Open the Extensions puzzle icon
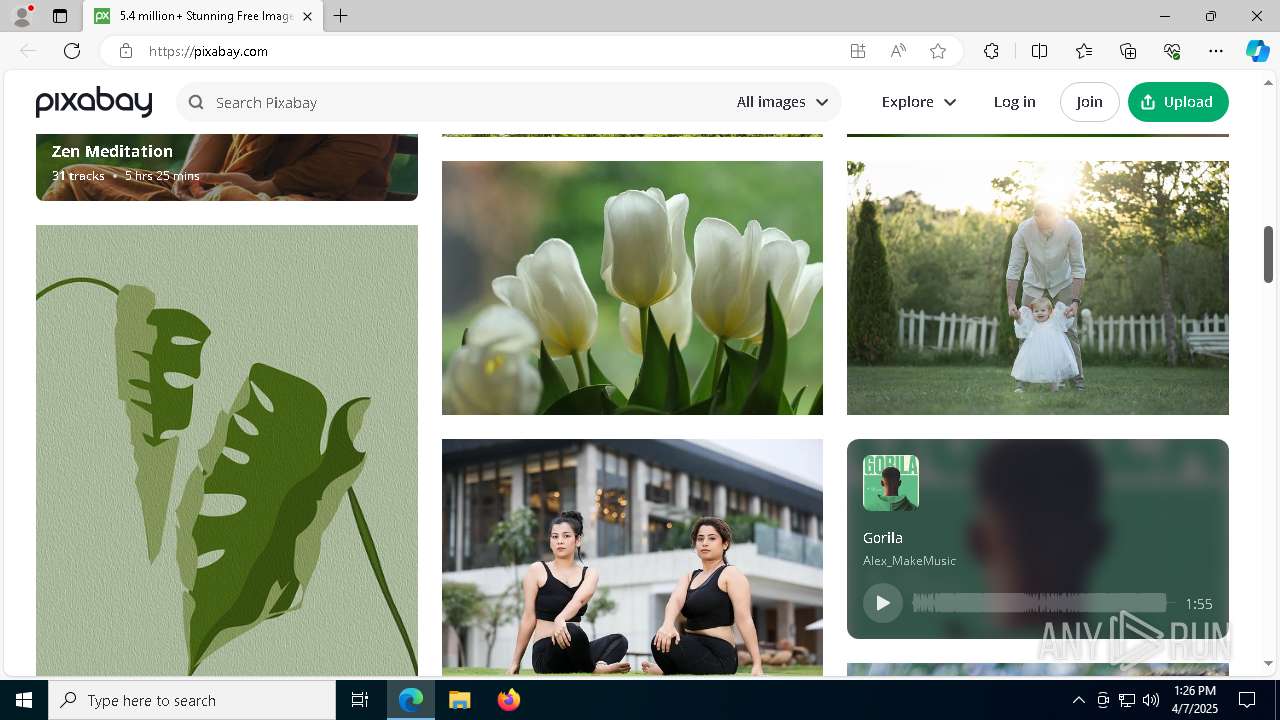The image size is (1280, 720). pyautogui.click(x=991, y=51)
